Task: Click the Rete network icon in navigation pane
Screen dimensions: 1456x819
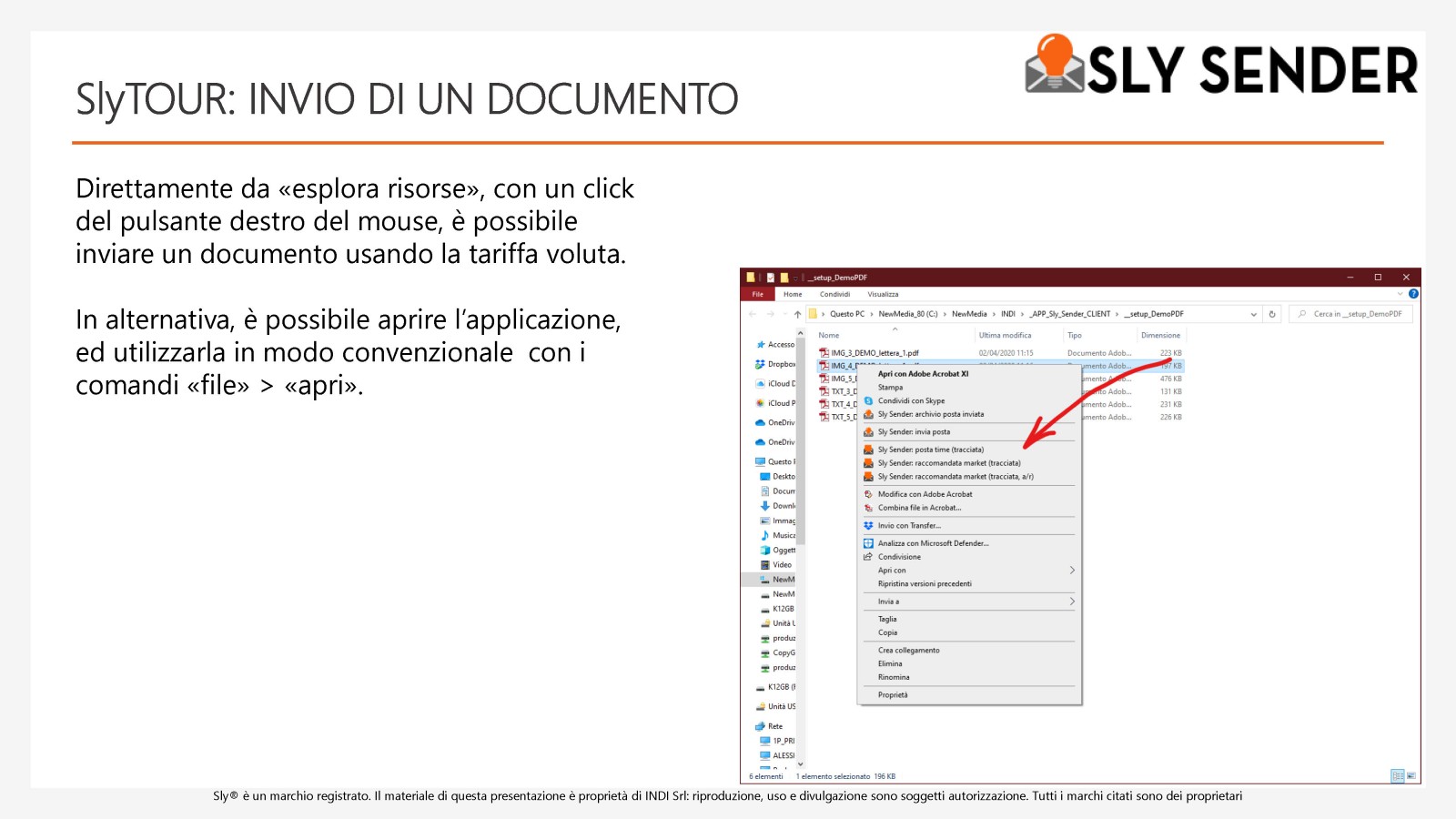Action: (760, 726)
